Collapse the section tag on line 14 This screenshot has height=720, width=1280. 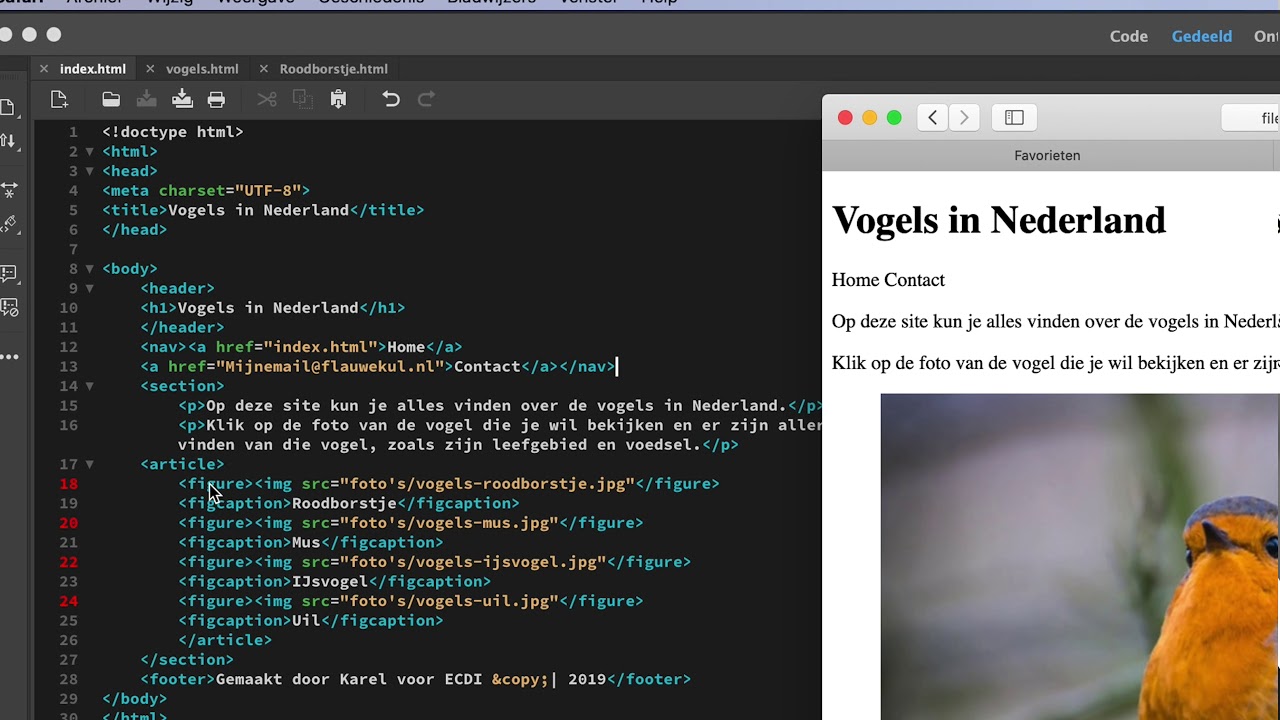point(89,386)
